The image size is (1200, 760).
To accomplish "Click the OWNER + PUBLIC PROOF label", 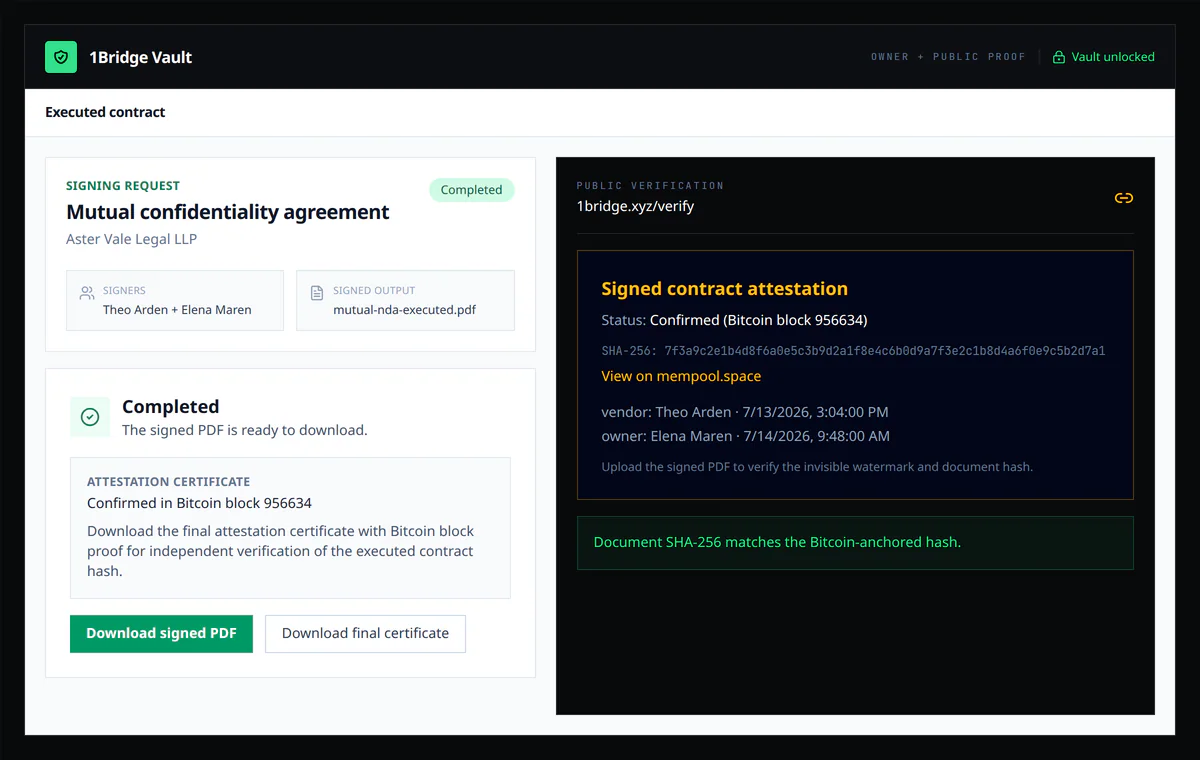I will pyautogui.click(x=948, y=57).
